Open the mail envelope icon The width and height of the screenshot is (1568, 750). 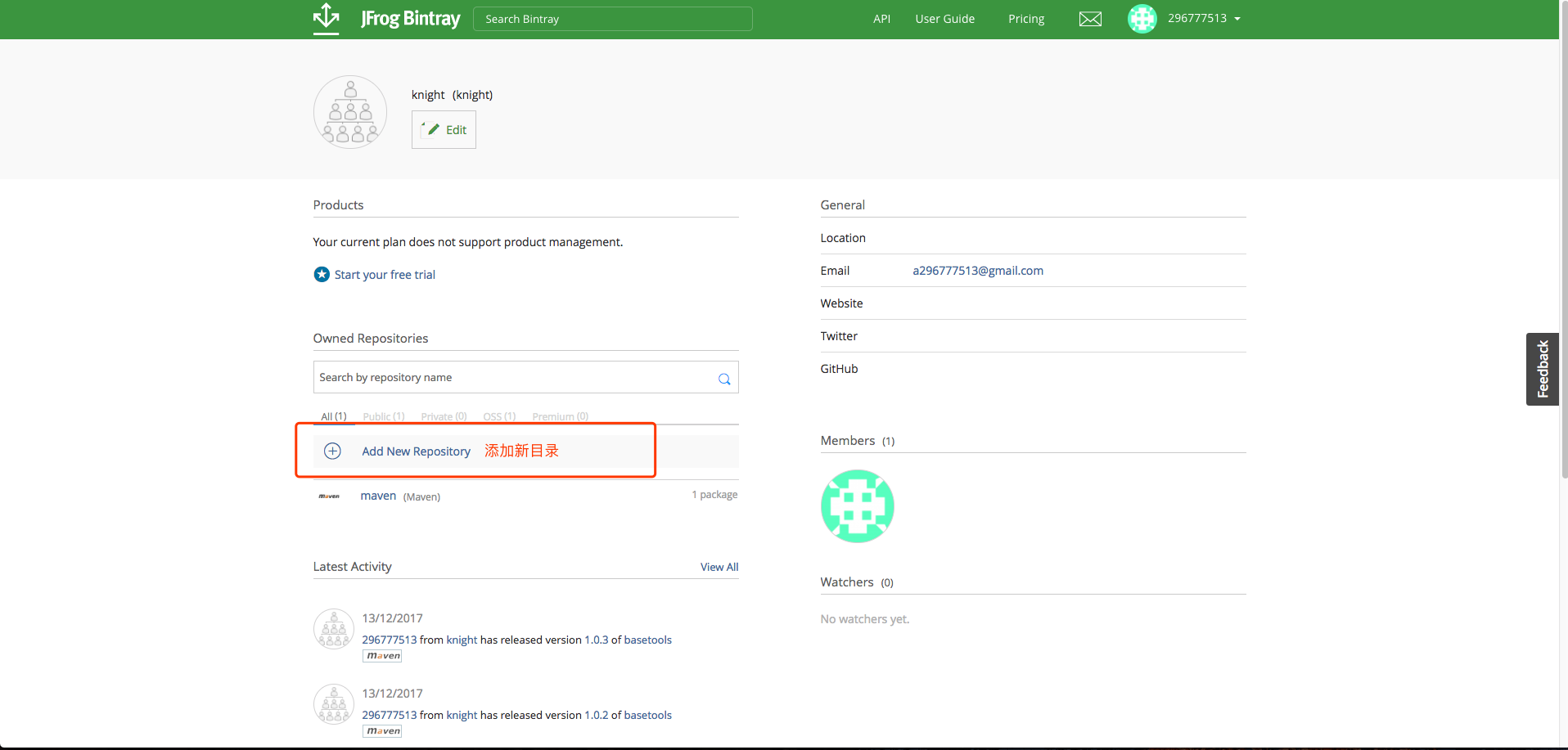1090,19
